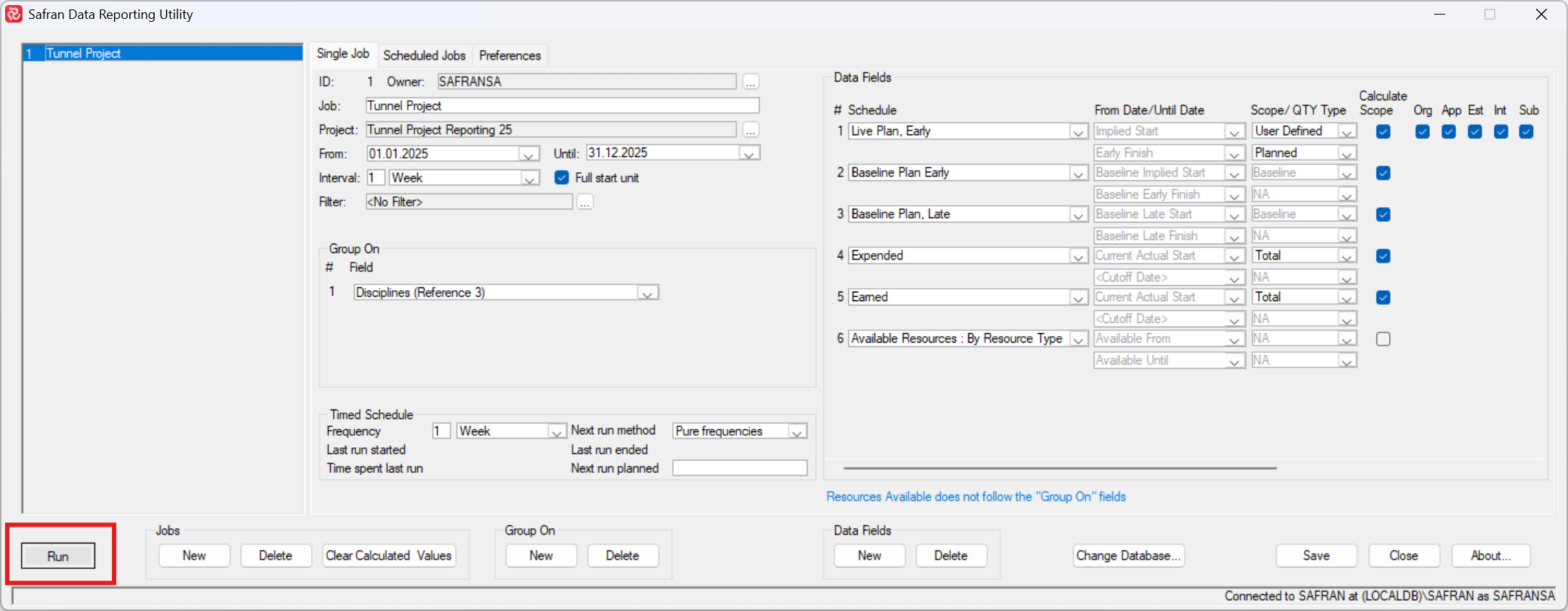This screenshot has width=1568, height=611.
Task: Click the Next run planned field
Action: tap(740, 468)
